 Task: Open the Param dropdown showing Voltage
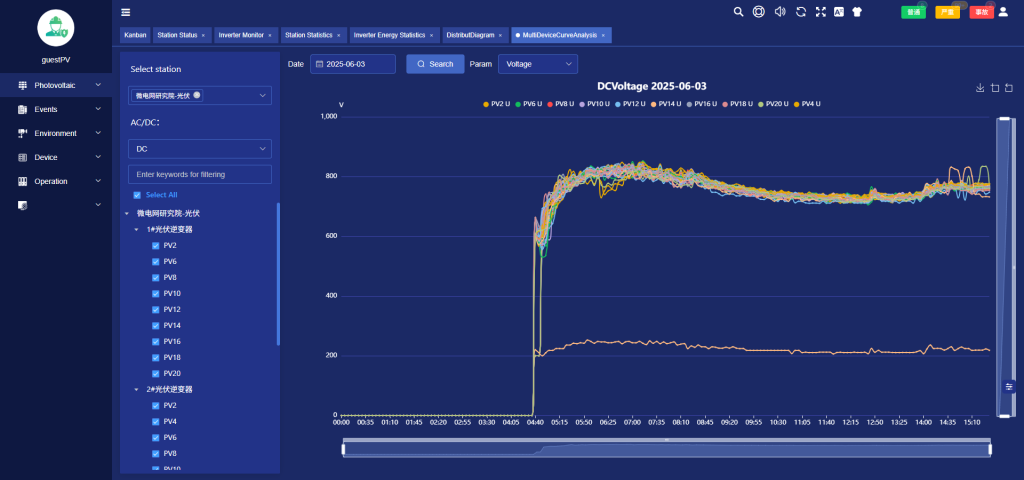(x=537, y=64)
